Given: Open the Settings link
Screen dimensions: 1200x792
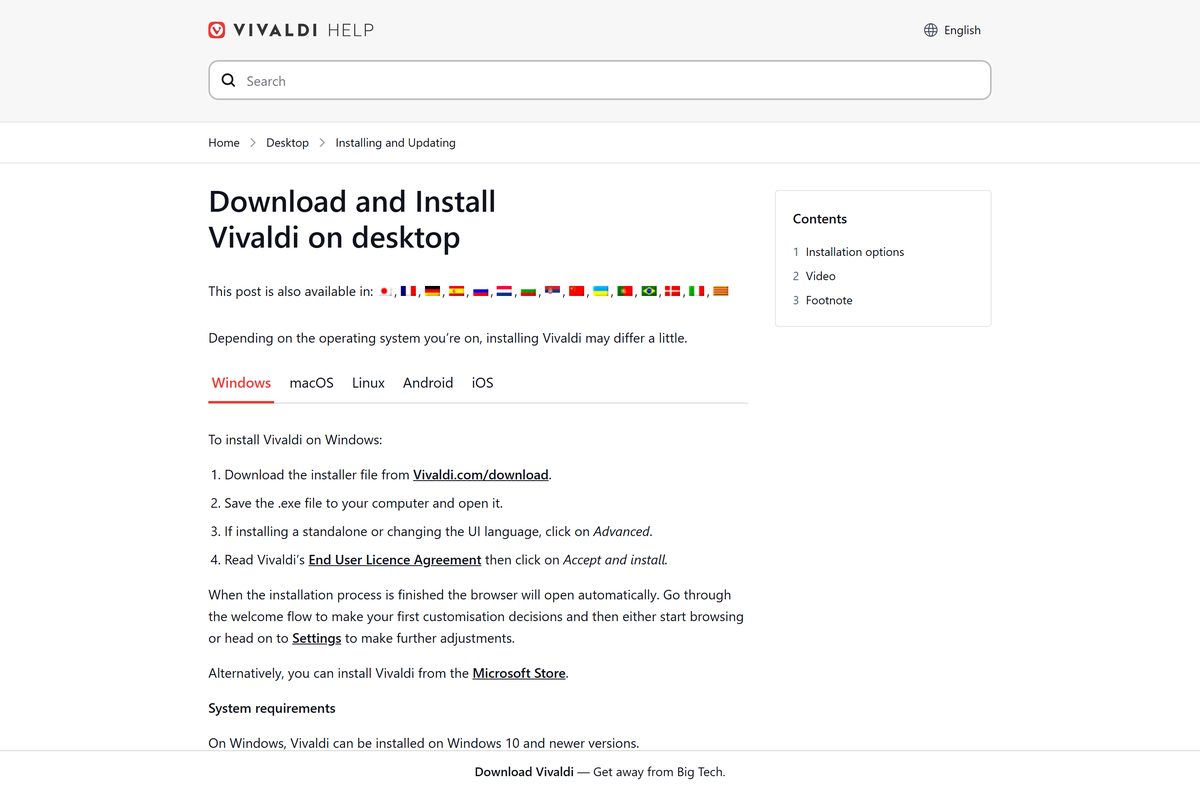Looking at the screenshot, I should 317,638.
